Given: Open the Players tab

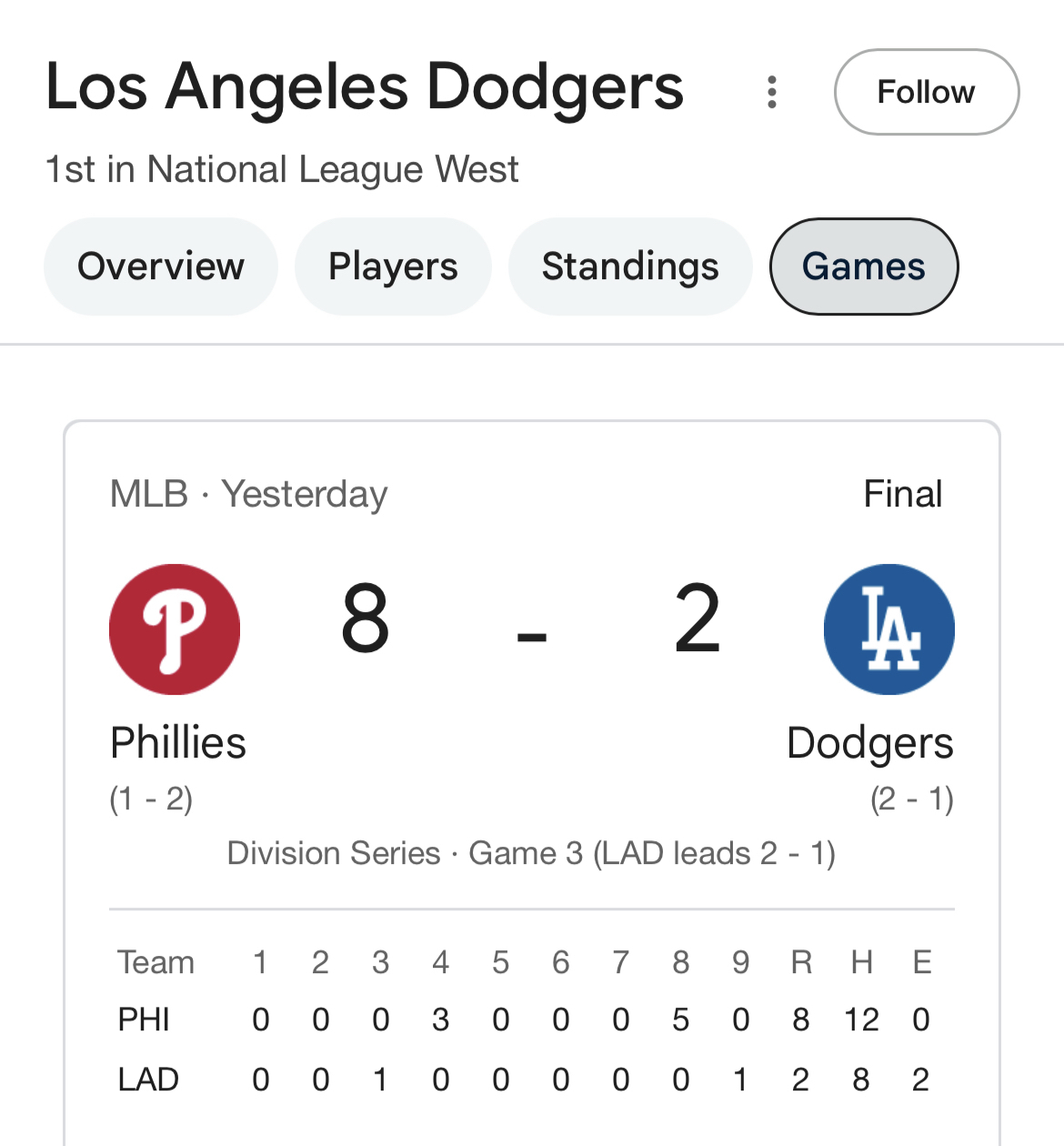Looking at the screenshot, I should click(393, 266).
